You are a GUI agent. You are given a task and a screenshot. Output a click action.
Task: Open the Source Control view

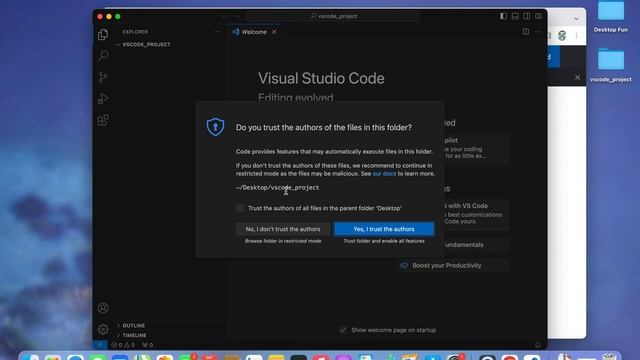[x=103, y=77]
